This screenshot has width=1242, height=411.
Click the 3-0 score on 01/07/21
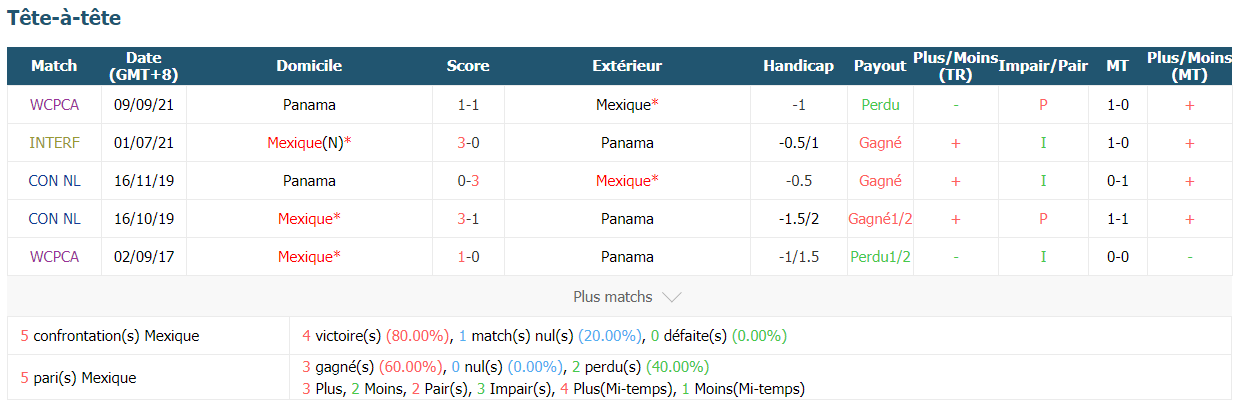point(468,143)
